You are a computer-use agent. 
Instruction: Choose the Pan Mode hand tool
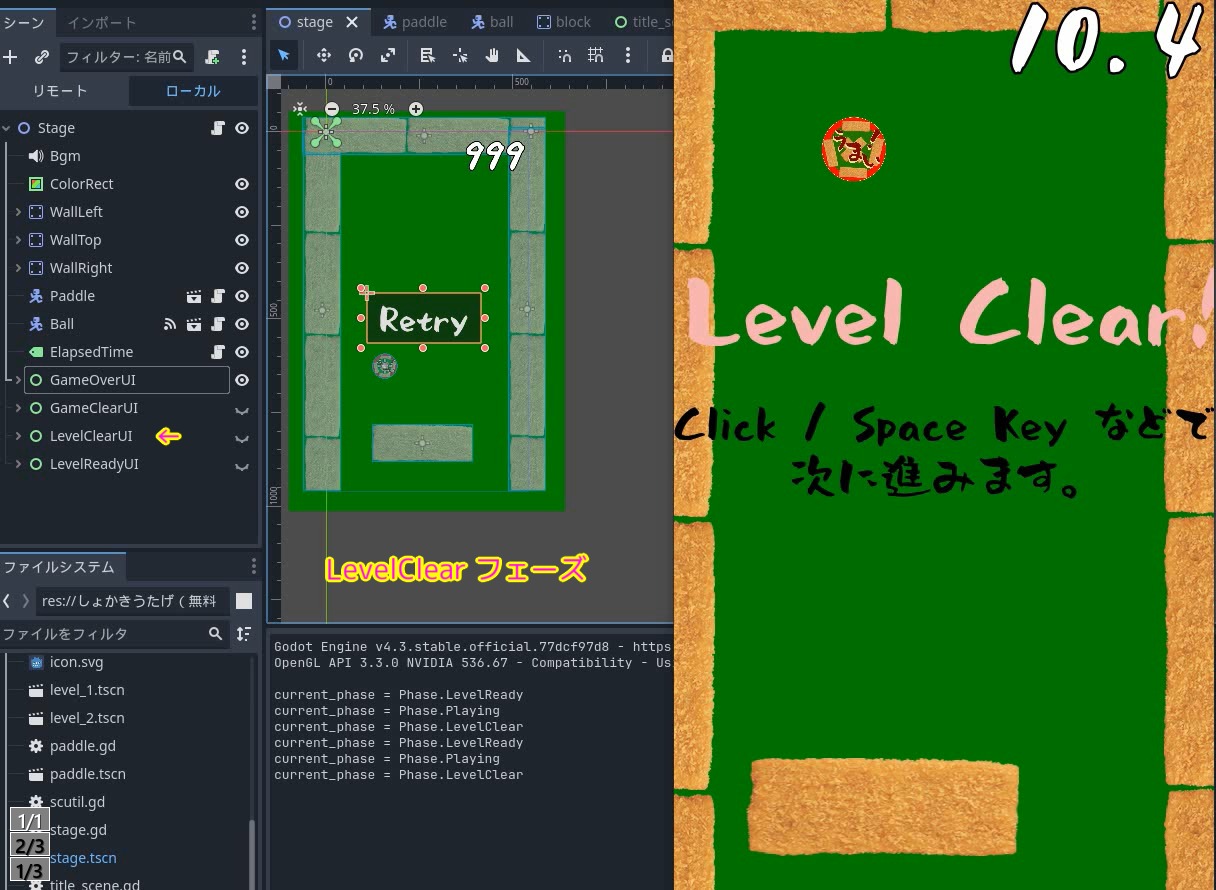[x=492, y=55]
